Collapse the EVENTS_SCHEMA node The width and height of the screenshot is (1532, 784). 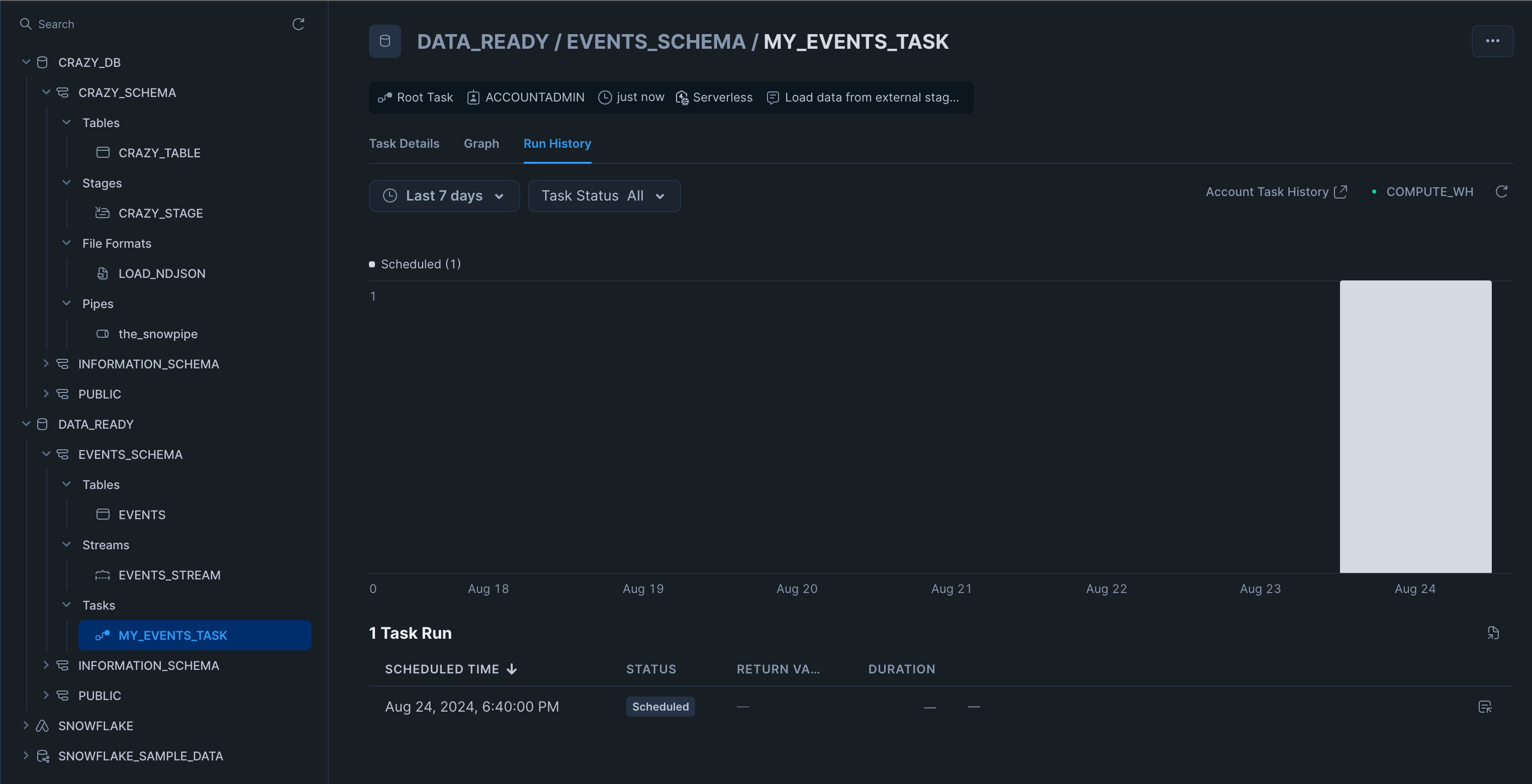(46, 454)
